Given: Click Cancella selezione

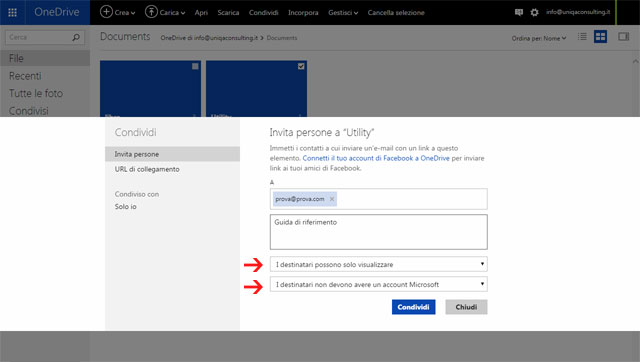Looking at the screenshot, I should [x=396, y=13].
